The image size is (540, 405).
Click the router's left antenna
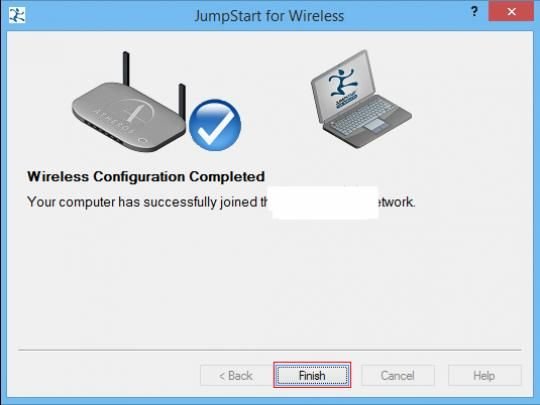tap(126, 68)
